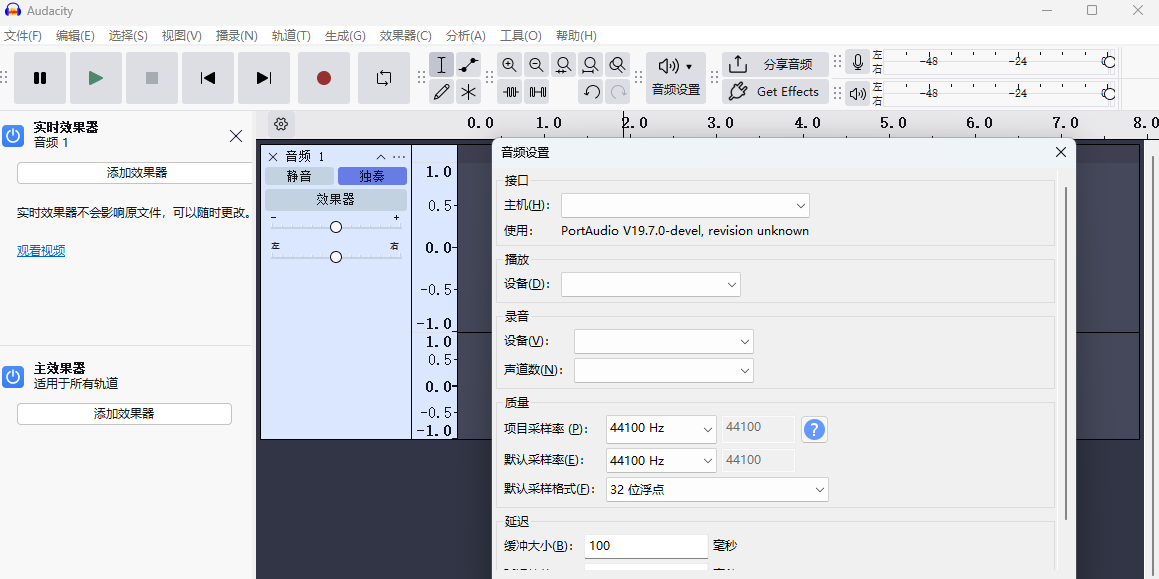This screenshot has height=579, width=1159.
Task: Collapse track 音频 1 with chevron
Action: (x=381, y=157)
